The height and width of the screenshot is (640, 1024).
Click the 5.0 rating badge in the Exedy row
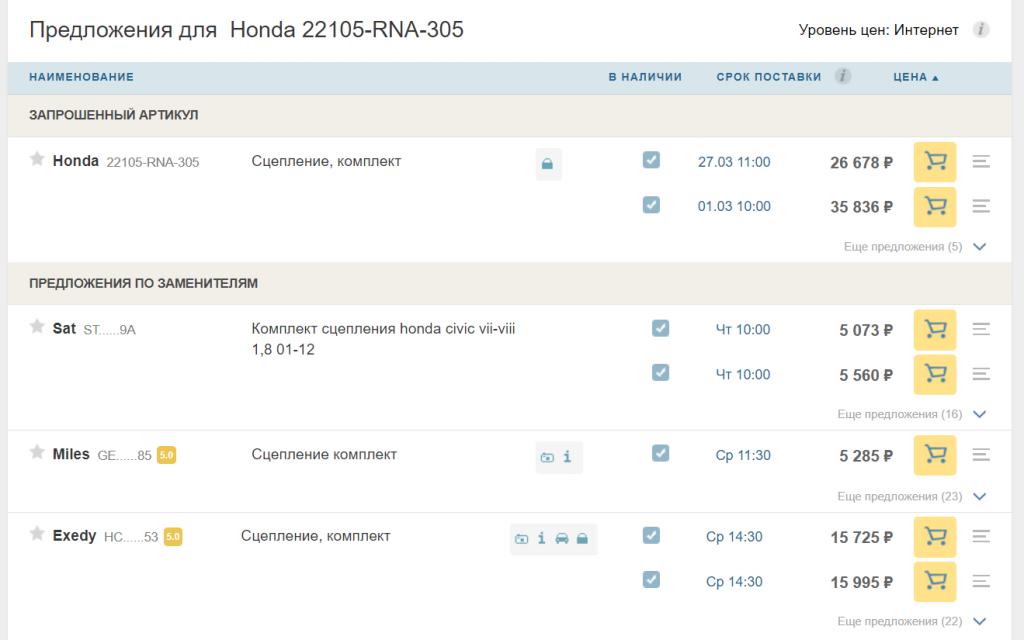[x=173, y=537]
